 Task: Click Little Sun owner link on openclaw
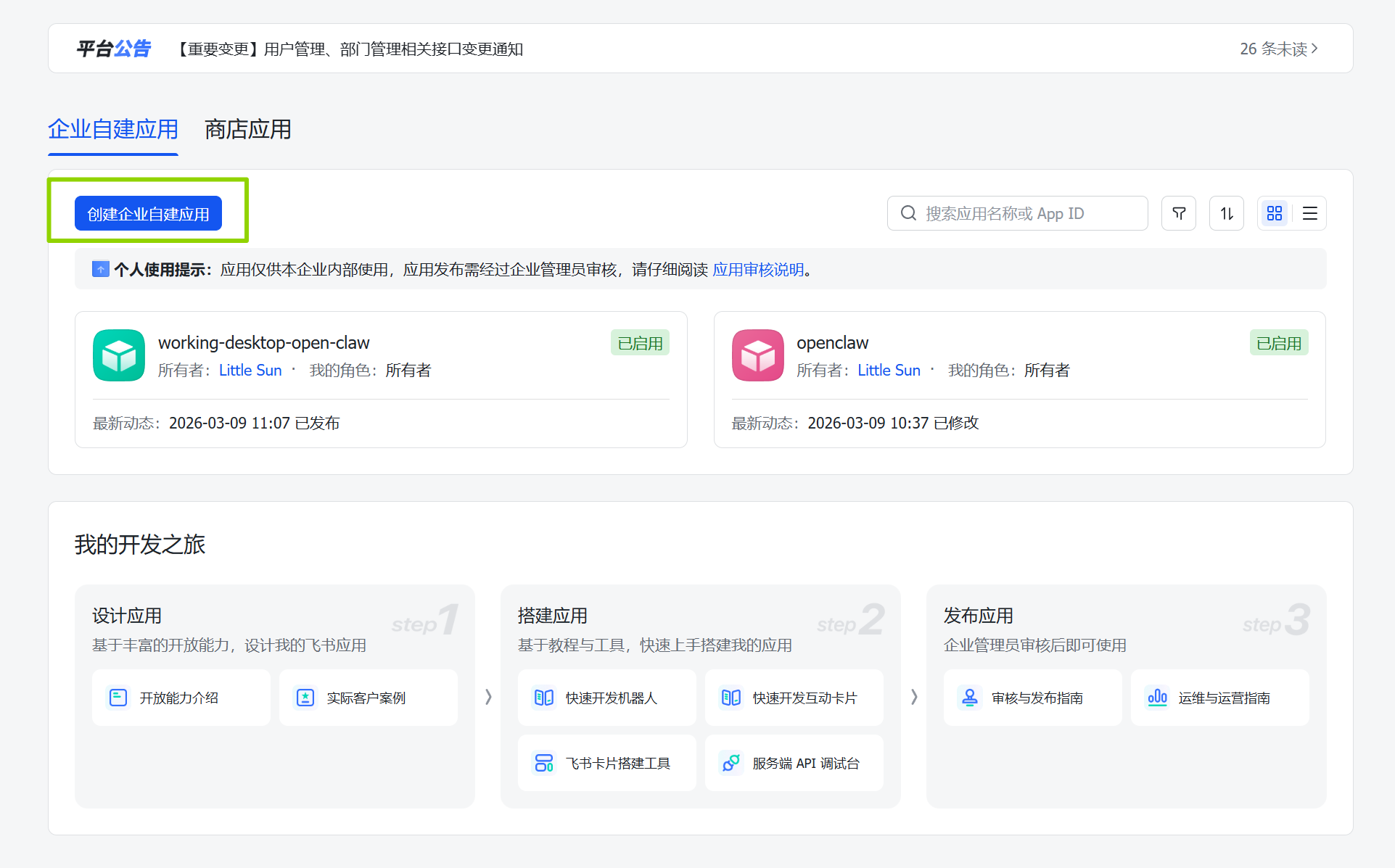889,371
